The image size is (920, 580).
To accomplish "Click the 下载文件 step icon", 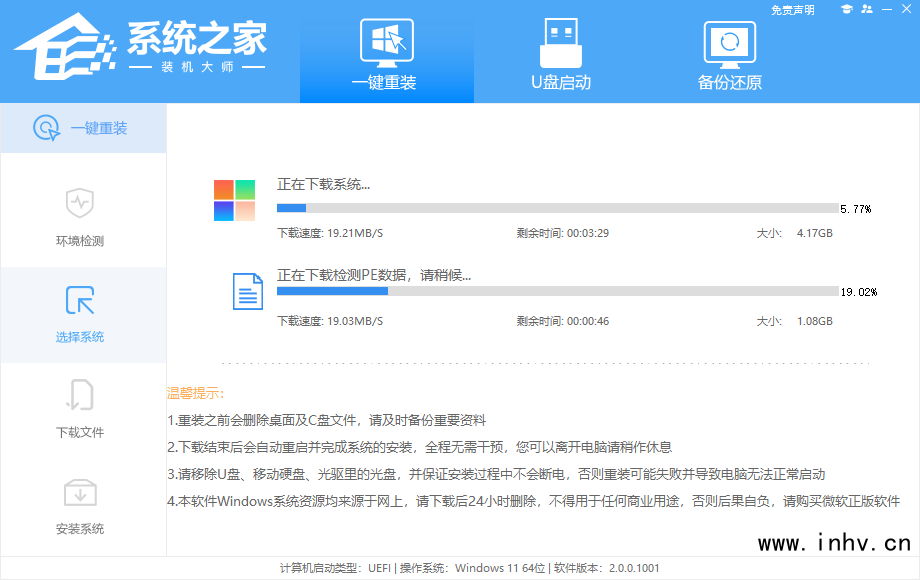I will (80, 395).
